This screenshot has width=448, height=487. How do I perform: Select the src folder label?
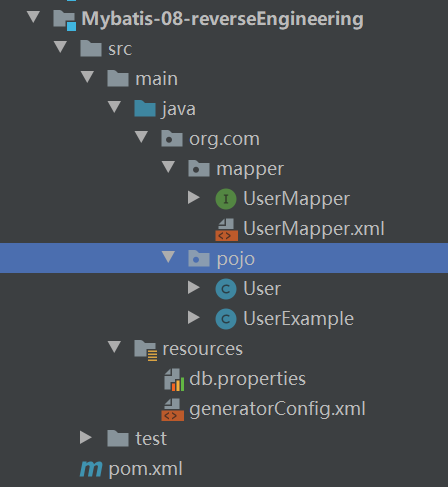pos(120,49)
